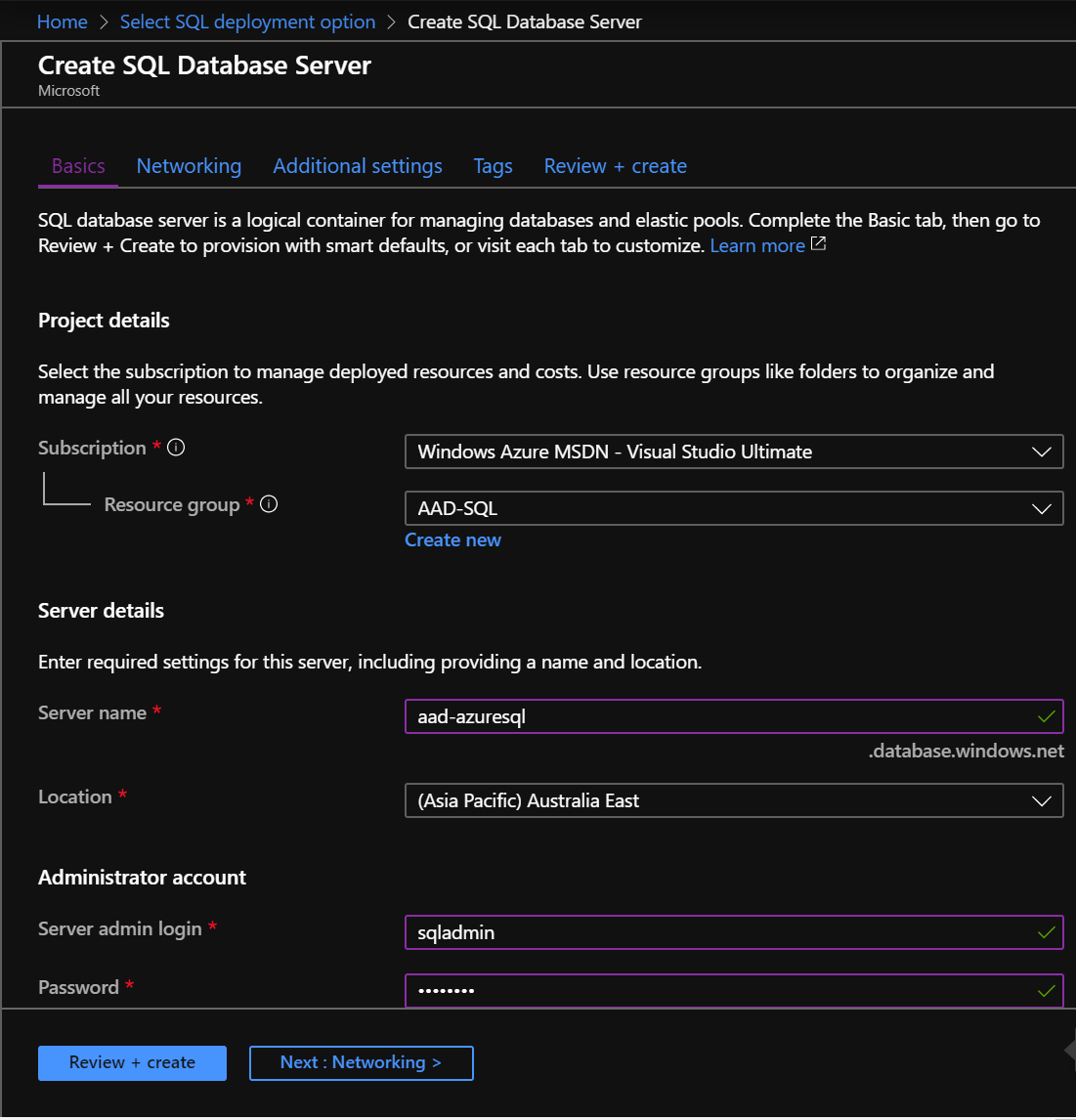Switch to the Networking tab
The width and height of the screenshot is (1076, 1120).
189,165
